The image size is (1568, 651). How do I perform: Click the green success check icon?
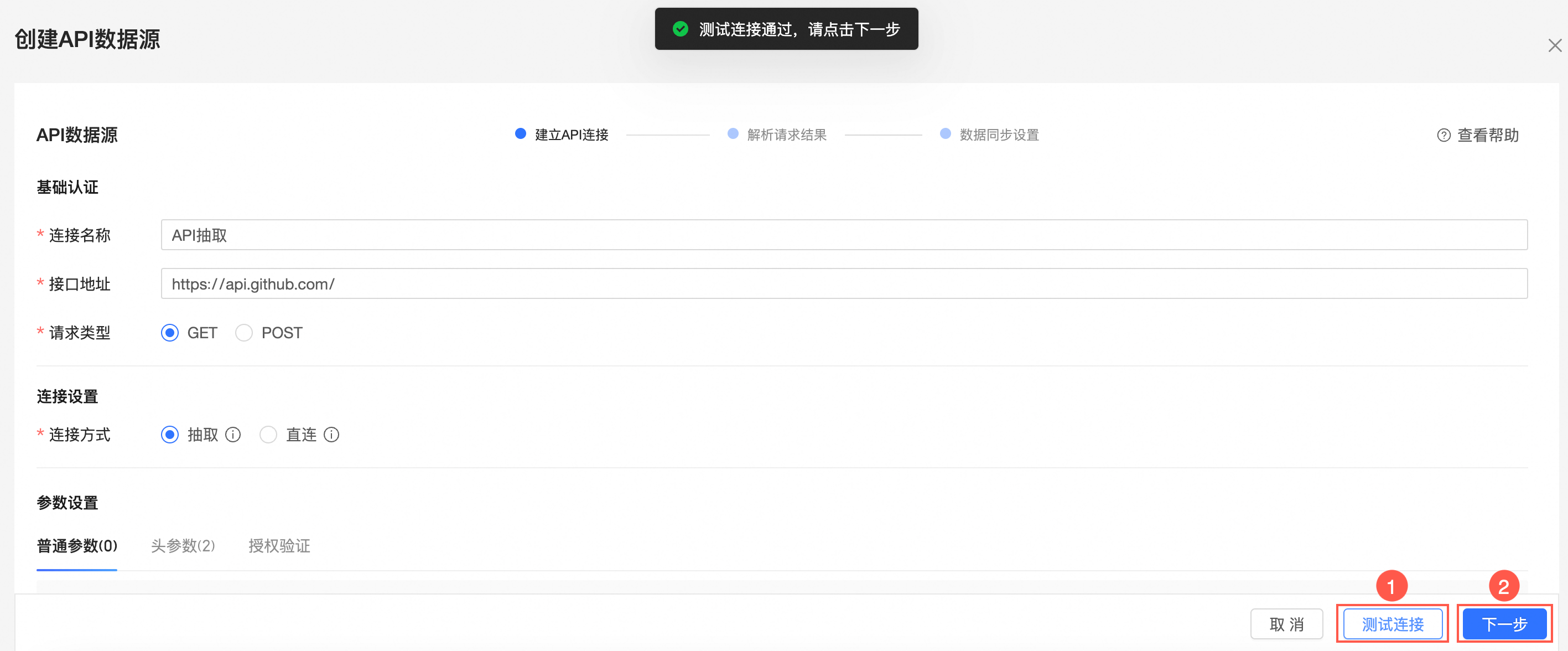(x=680, y=29)
